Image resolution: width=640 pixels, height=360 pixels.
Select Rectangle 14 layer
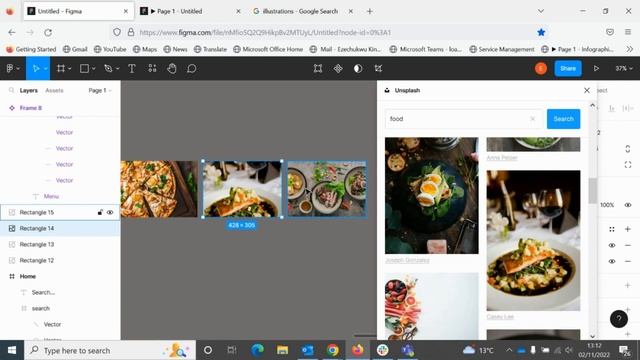pos(60,229)
